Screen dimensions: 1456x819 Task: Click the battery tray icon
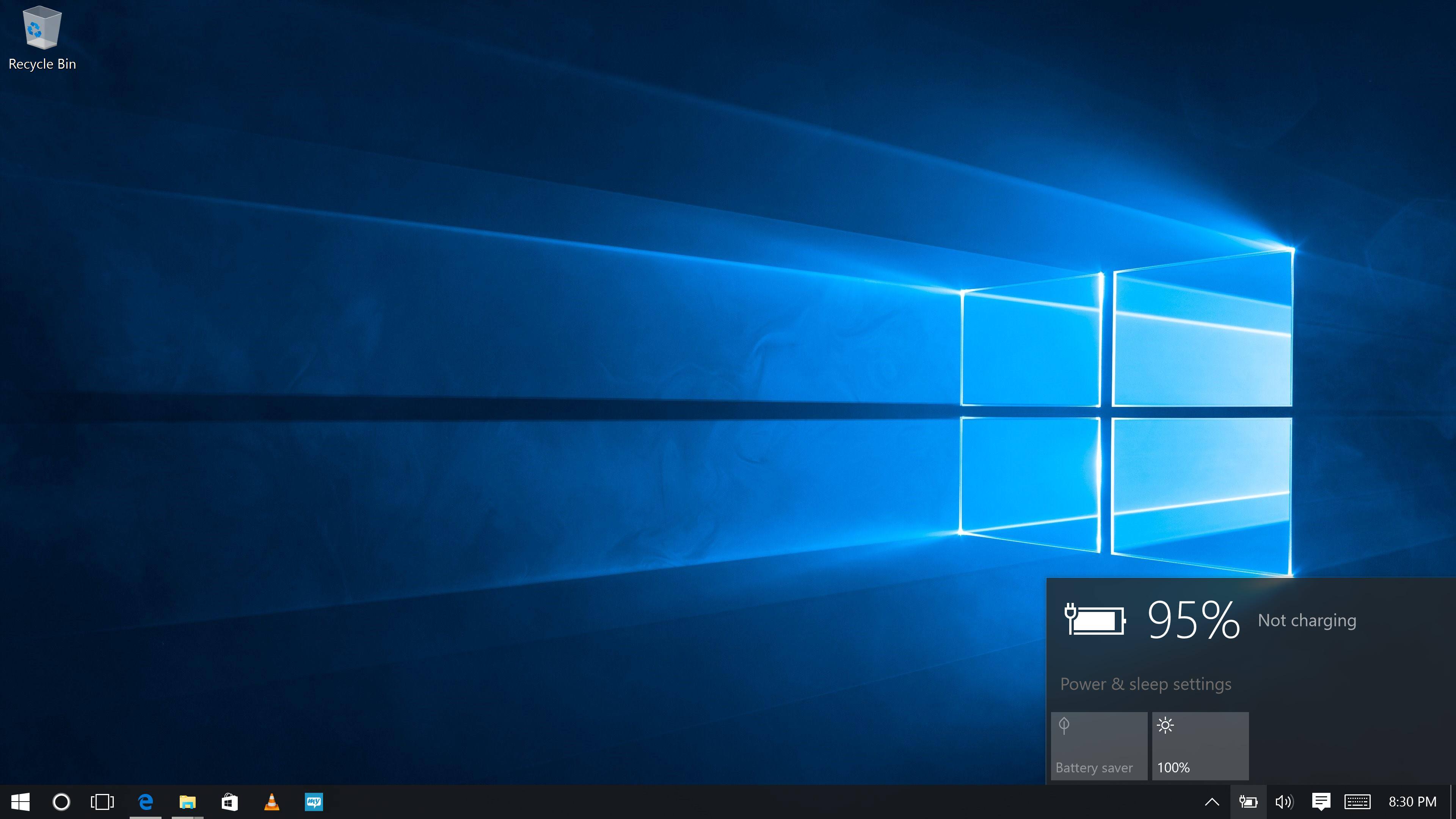point(1248,802)
